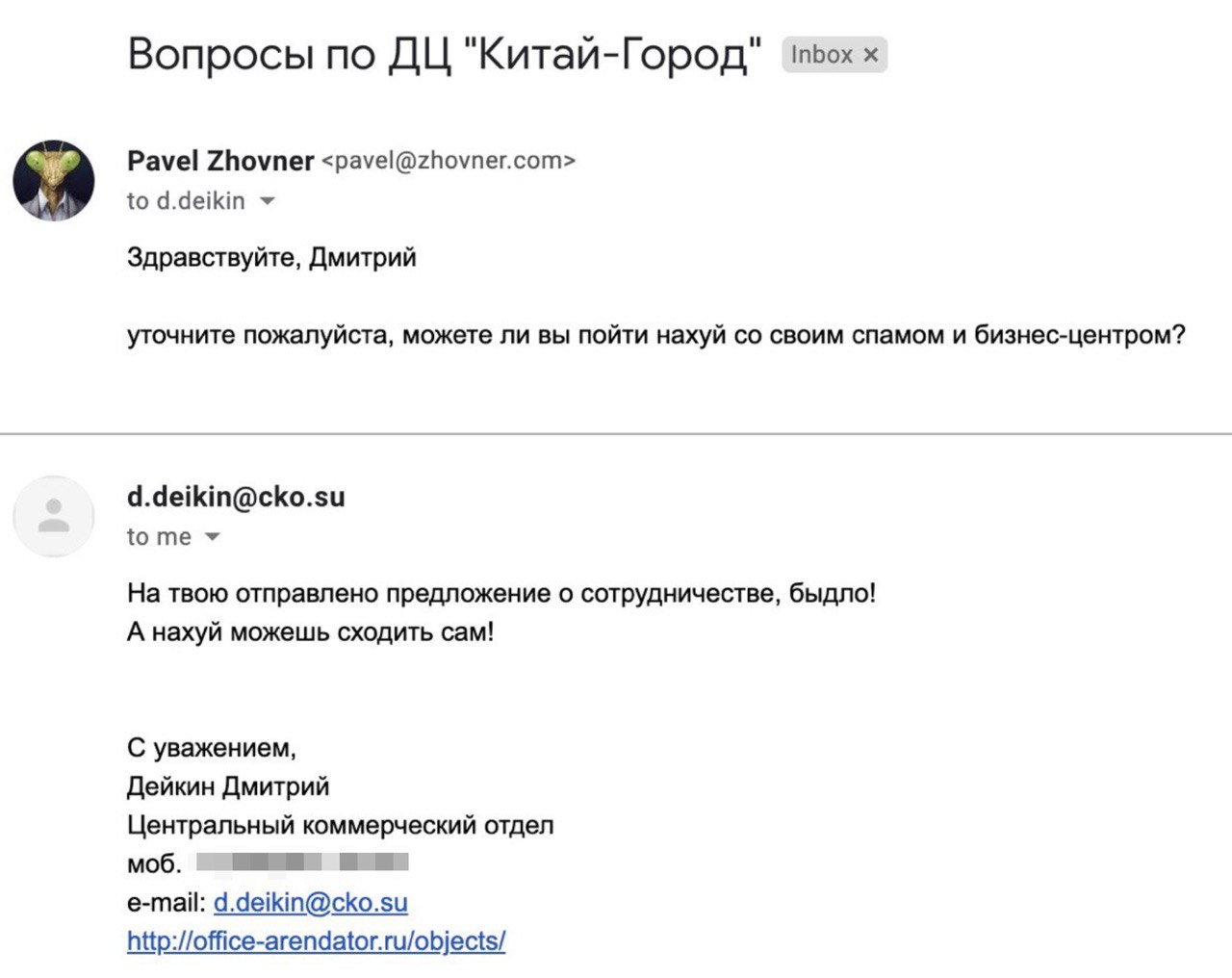Open Pavel Zhovner's mantis avatar
1232x978 pixels.
(54, 180)
